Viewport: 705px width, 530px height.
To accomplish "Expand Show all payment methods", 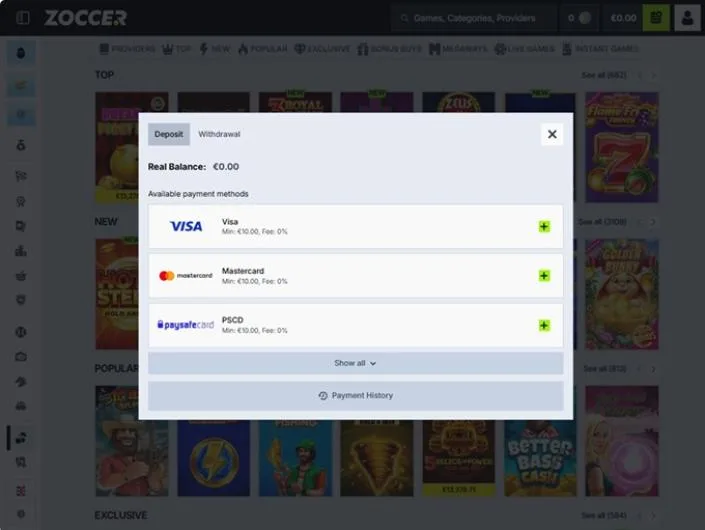I will coord(355,363).
